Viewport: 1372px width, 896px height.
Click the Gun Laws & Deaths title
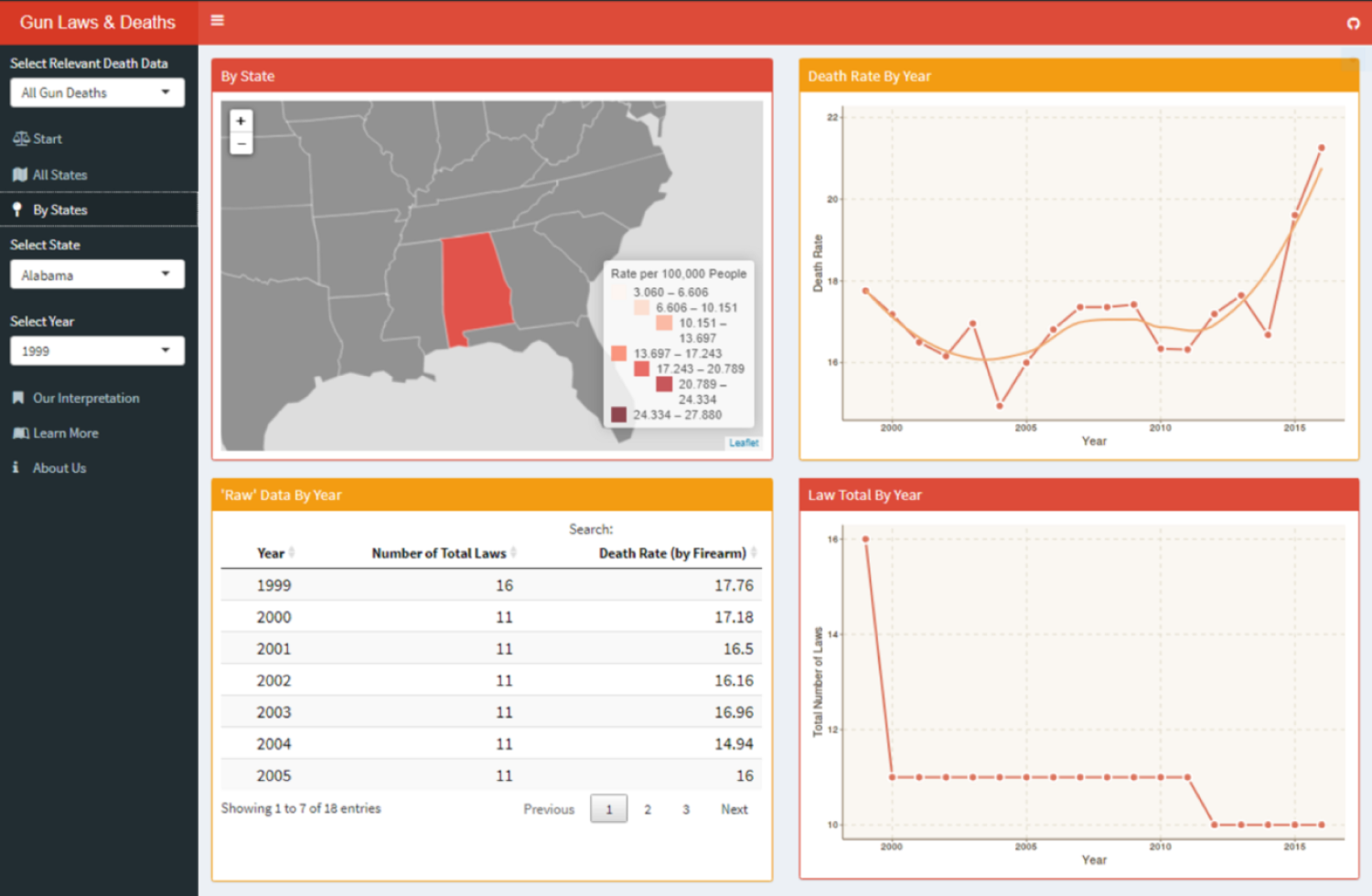(x=98, y=22)
